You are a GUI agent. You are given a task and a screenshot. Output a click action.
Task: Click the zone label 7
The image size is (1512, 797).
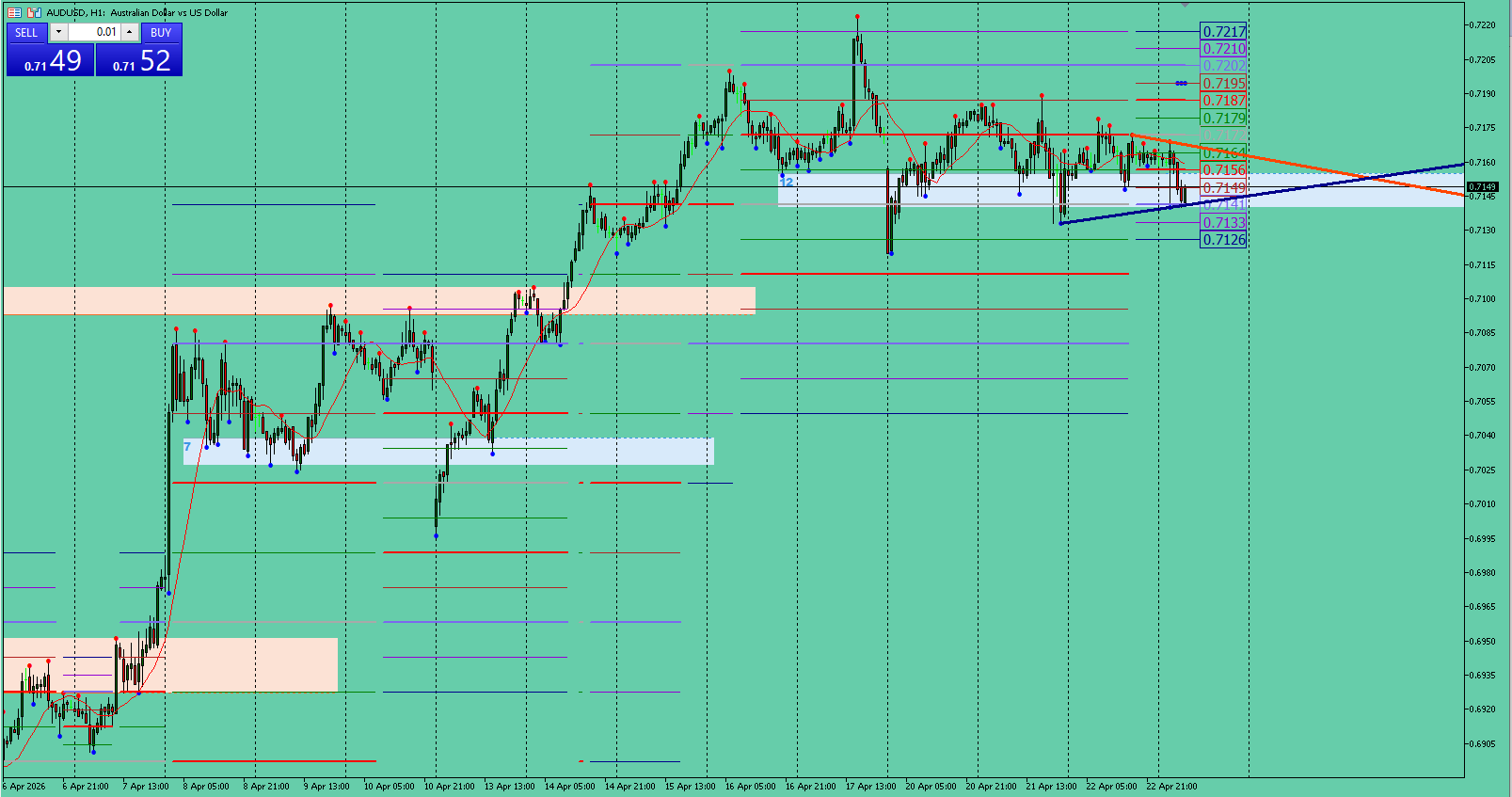[x=187, y=447]
